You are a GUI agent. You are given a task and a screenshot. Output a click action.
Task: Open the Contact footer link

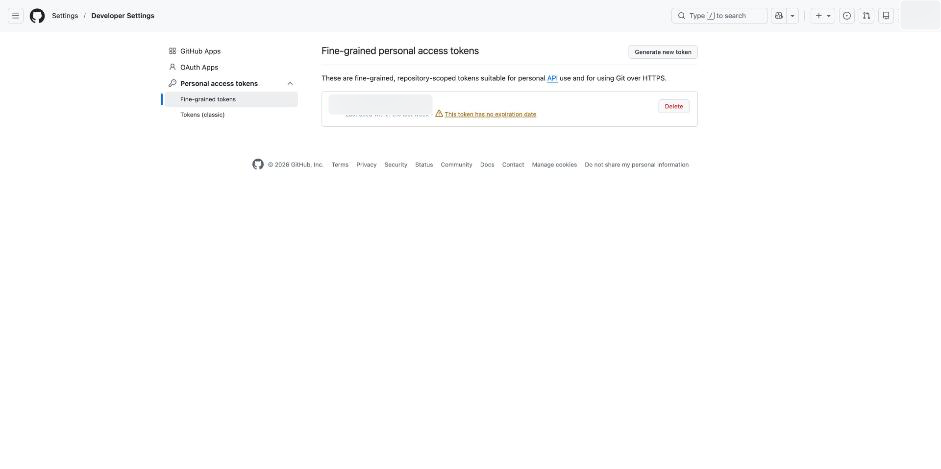[x=513, y=164]
